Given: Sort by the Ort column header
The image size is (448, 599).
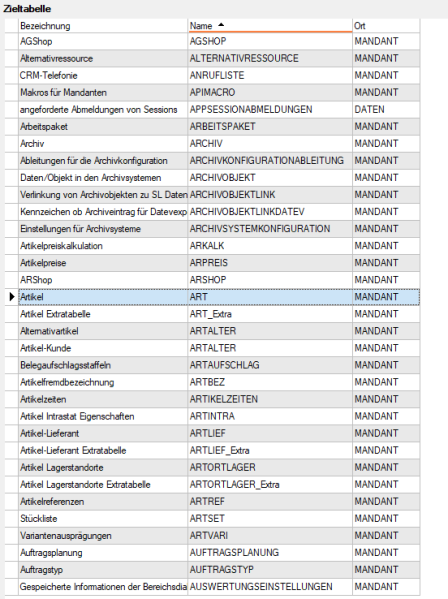Looking at the screenshot, I should click(x=386, y=26).
